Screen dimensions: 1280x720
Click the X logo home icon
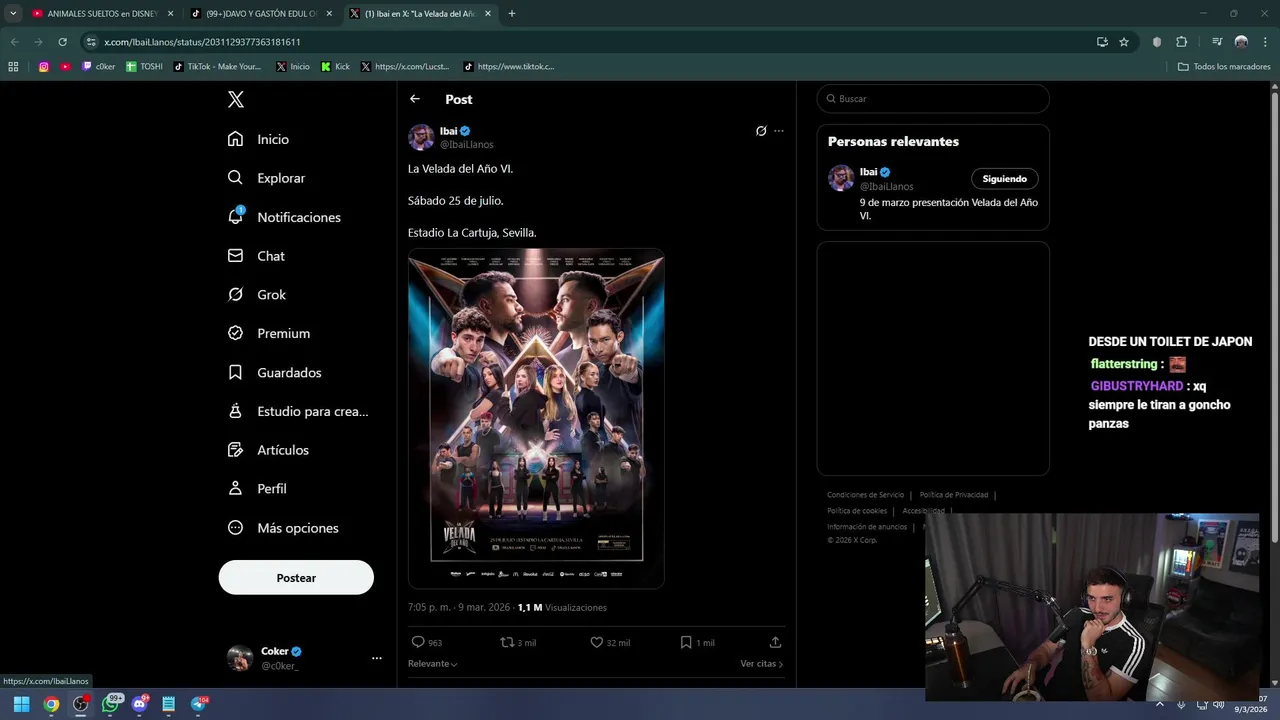click(236, 99)
